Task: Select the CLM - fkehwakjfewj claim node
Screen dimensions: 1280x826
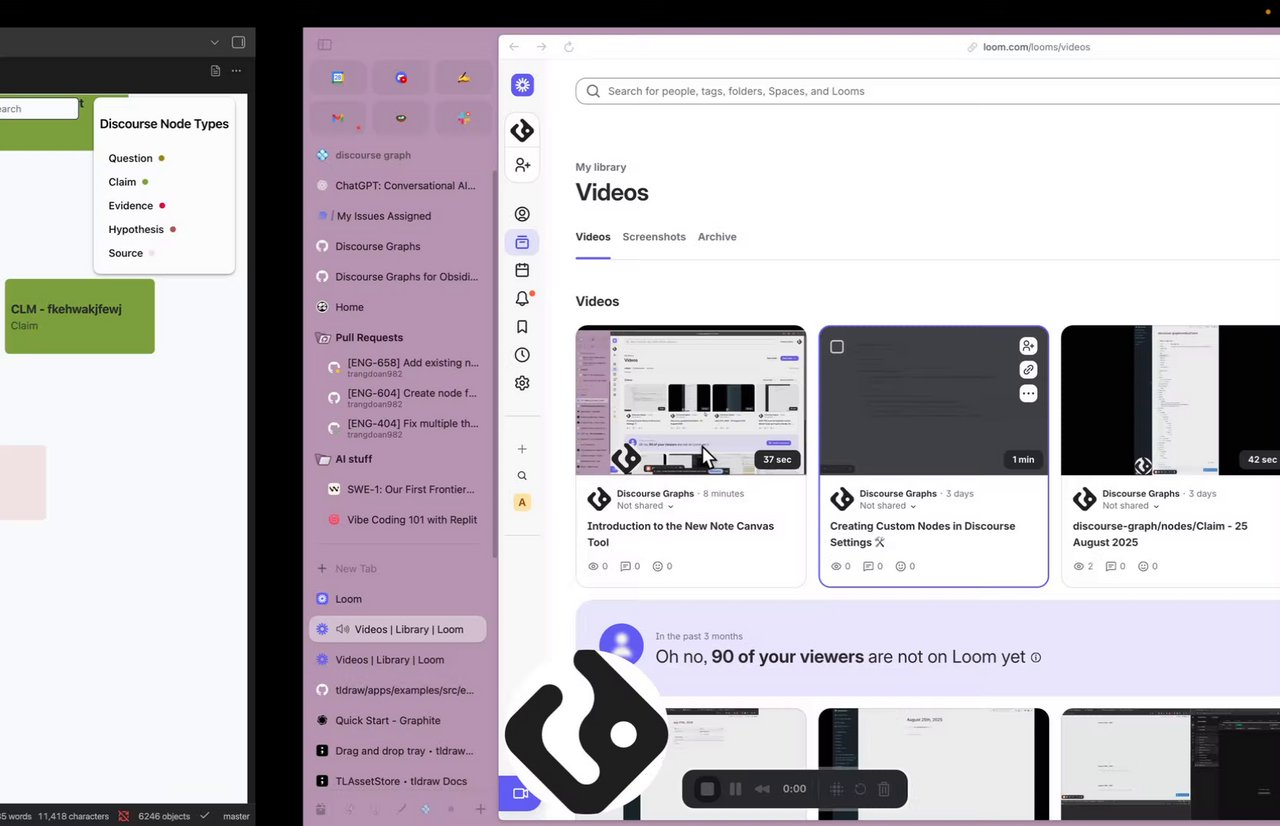Action: (x=80, y=316)
